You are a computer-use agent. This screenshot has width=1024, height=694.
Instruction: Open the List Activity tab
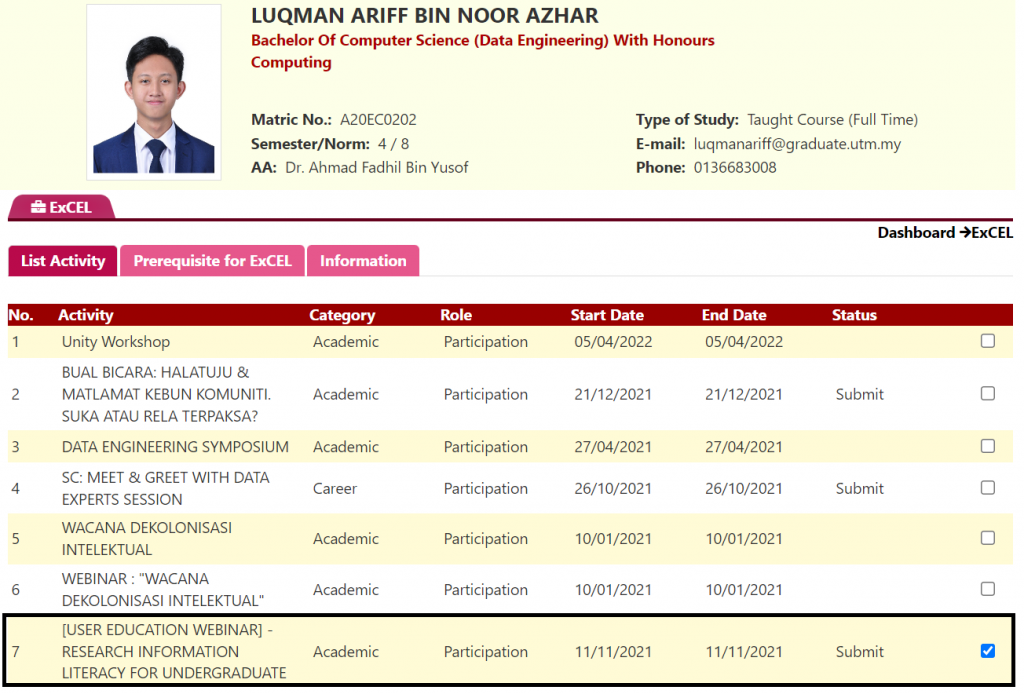click(63, 261)
